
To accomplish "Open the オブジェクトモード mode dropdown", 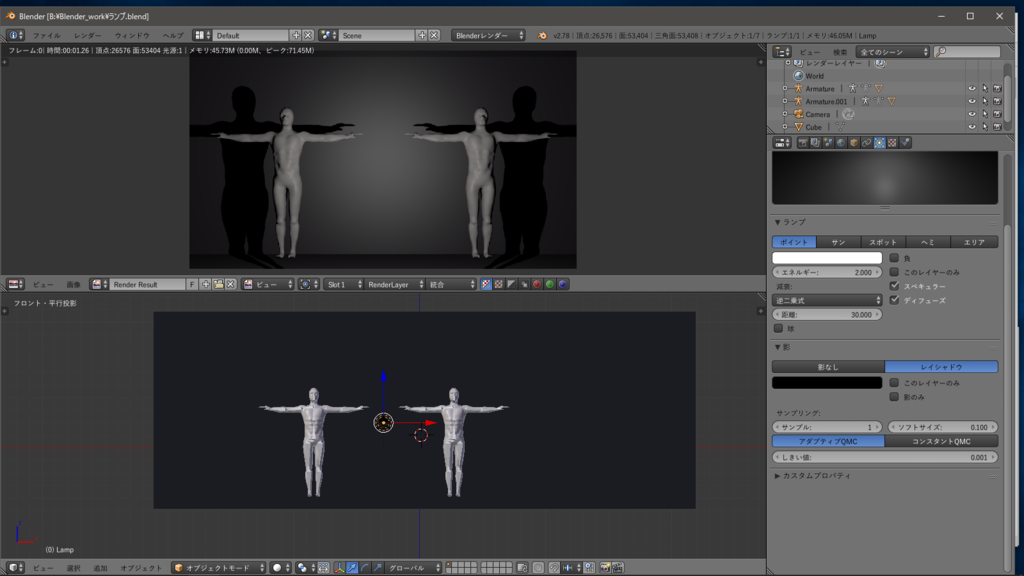I will point(219,568).
